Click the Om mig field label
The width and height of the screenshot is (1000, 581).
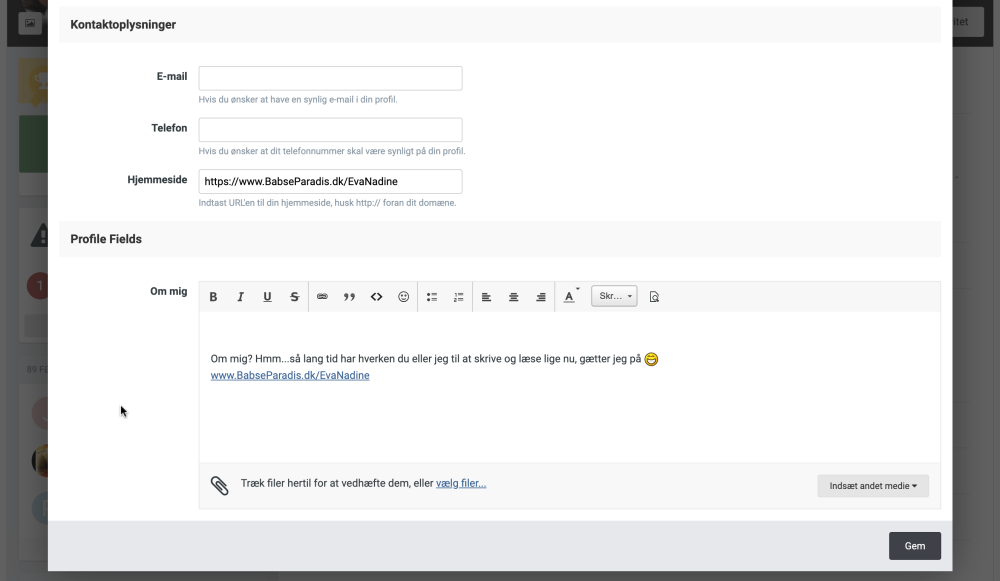coord(169,291)
